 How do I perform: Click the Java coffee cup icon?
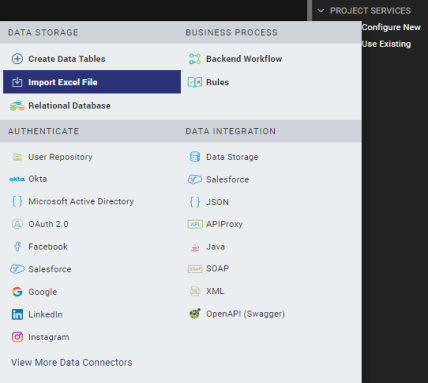(x=195, y=247)
